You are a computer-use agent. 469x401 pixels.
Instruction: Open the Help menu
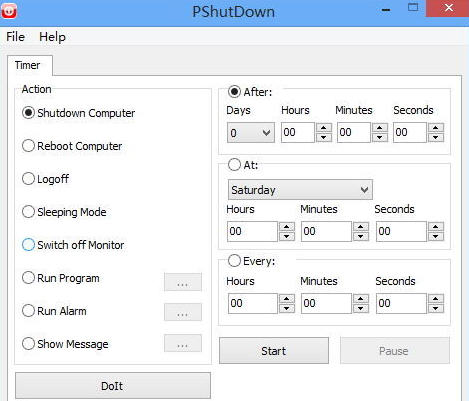(52, 37)
